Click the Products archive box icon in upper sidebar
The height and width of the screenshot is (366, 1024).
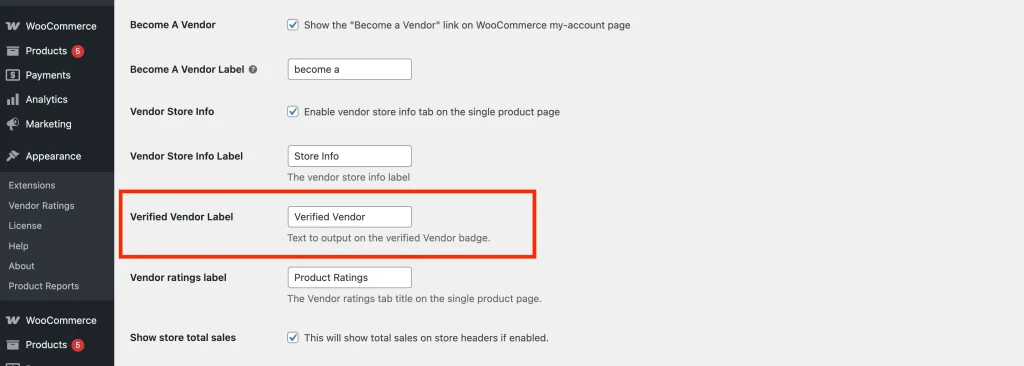pyautogui.click(x=12, y=51)
